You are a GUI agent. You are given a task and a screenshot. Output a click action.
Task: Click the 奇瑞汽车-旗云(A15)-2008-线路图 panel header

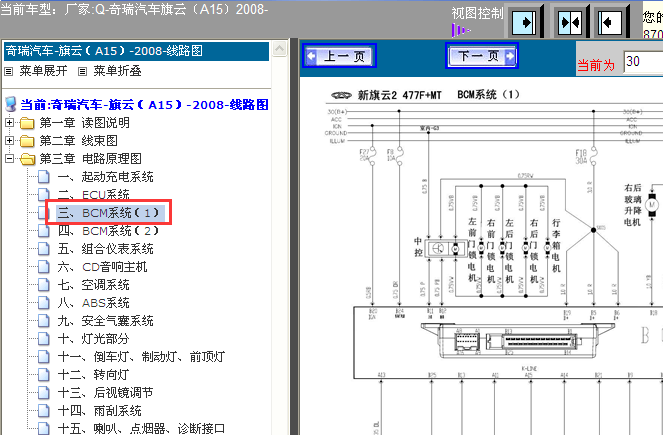point(136,51)
